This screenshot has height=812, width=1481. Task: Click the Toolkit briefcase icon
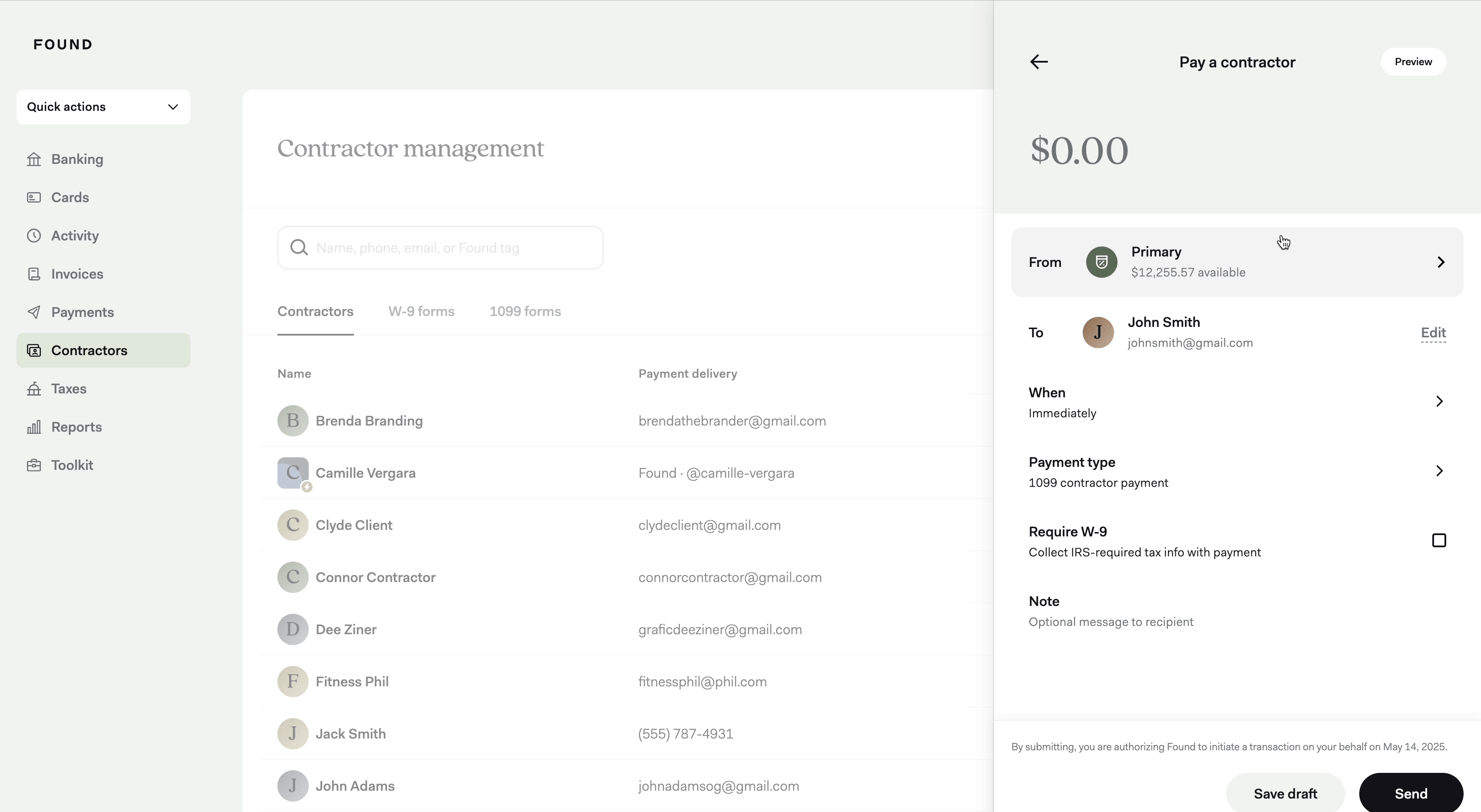click(34, 465)
